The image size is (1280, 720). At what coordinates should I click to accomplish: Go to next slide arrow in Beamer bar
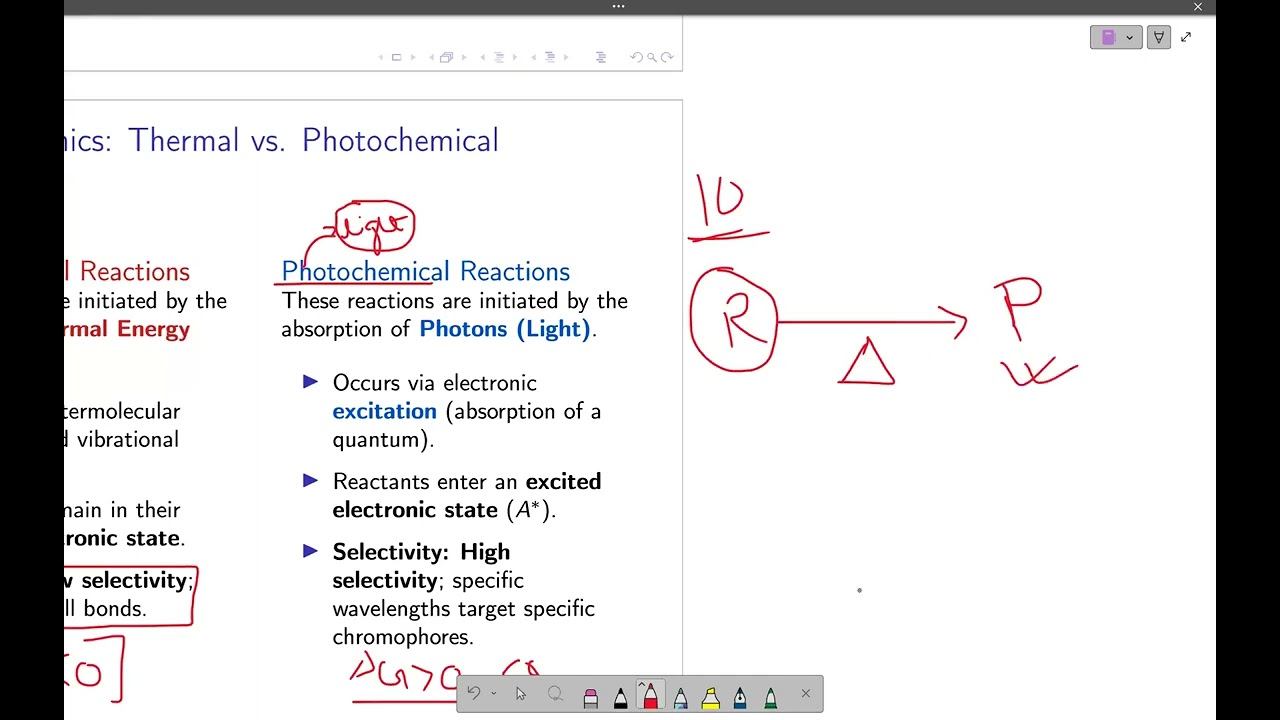click(x=413, y=57)
